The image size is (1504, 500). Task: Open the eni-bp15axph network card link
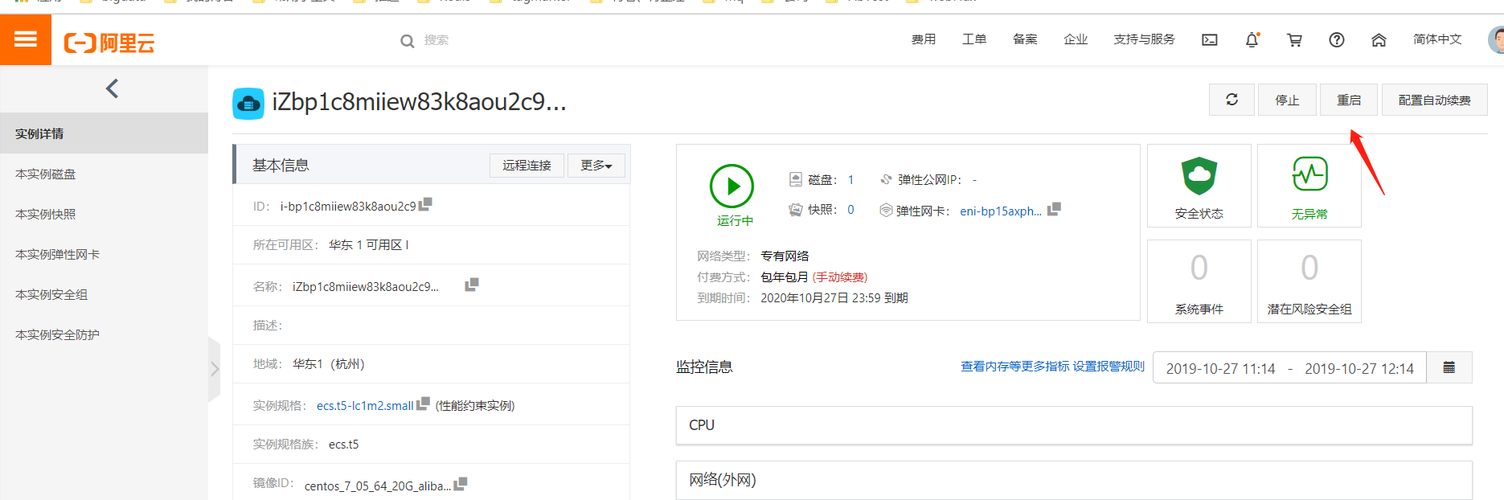pos(1001,211)
